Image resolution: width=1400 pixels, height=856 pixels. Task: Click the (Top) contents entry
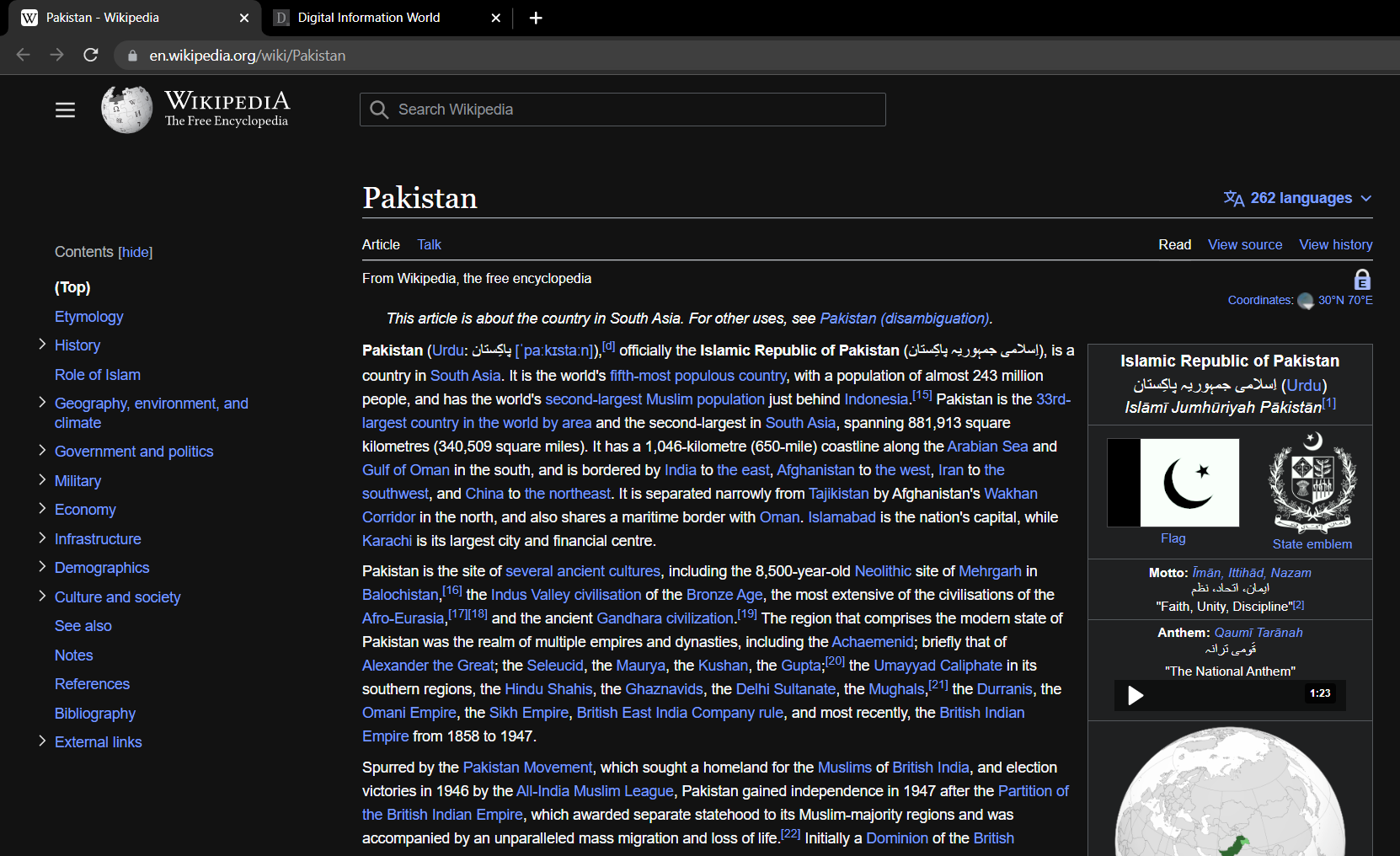(x=72, y=287)
